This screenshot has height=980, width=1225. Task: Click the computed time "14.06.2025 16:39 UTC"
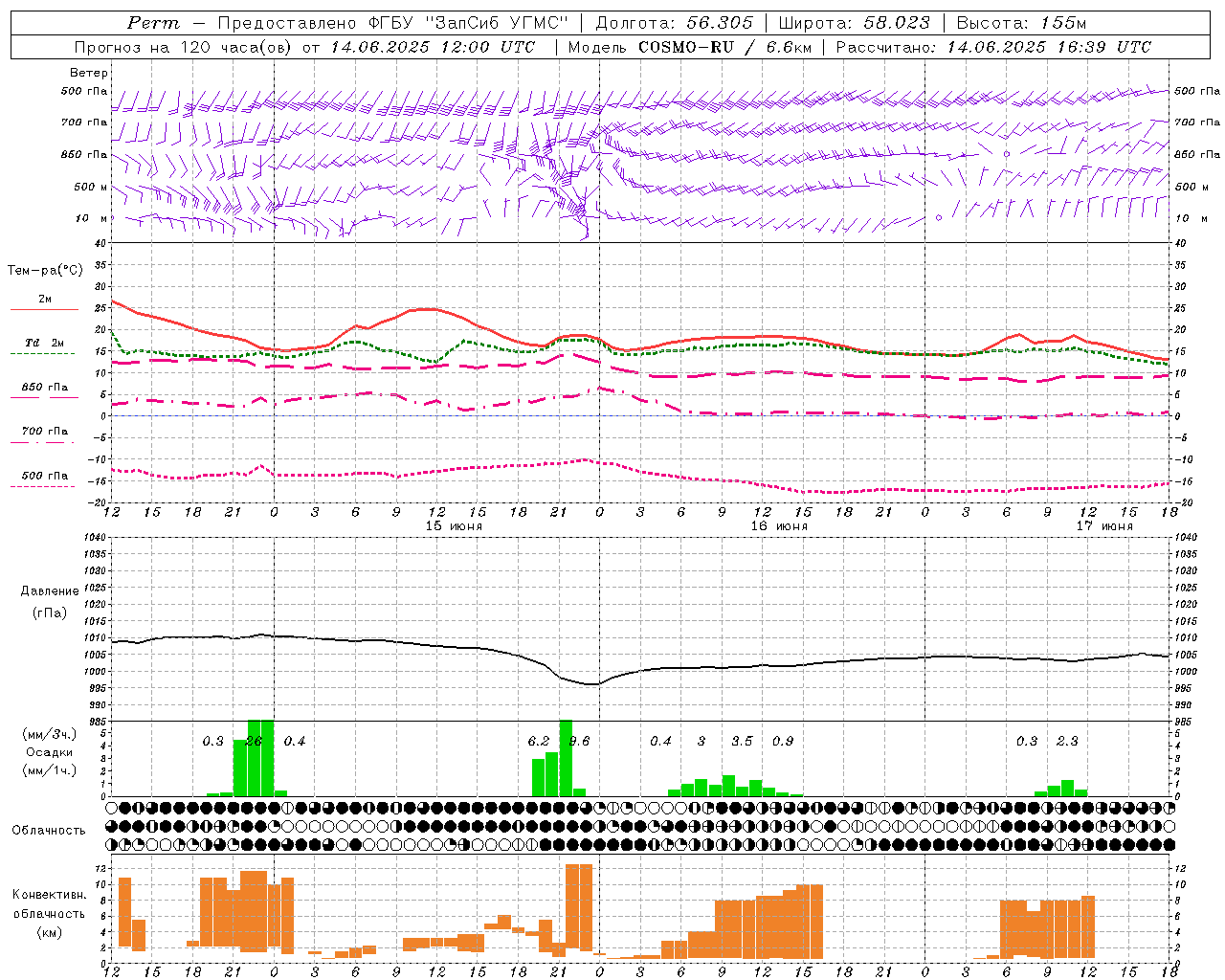1049,47
